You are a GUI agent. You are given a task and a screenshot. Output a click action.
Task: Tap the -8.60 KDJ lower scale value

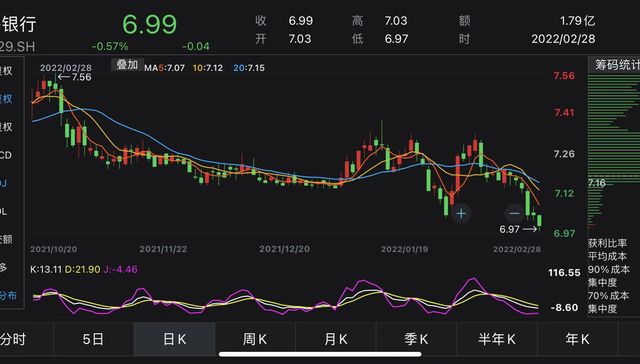[564, 308]
